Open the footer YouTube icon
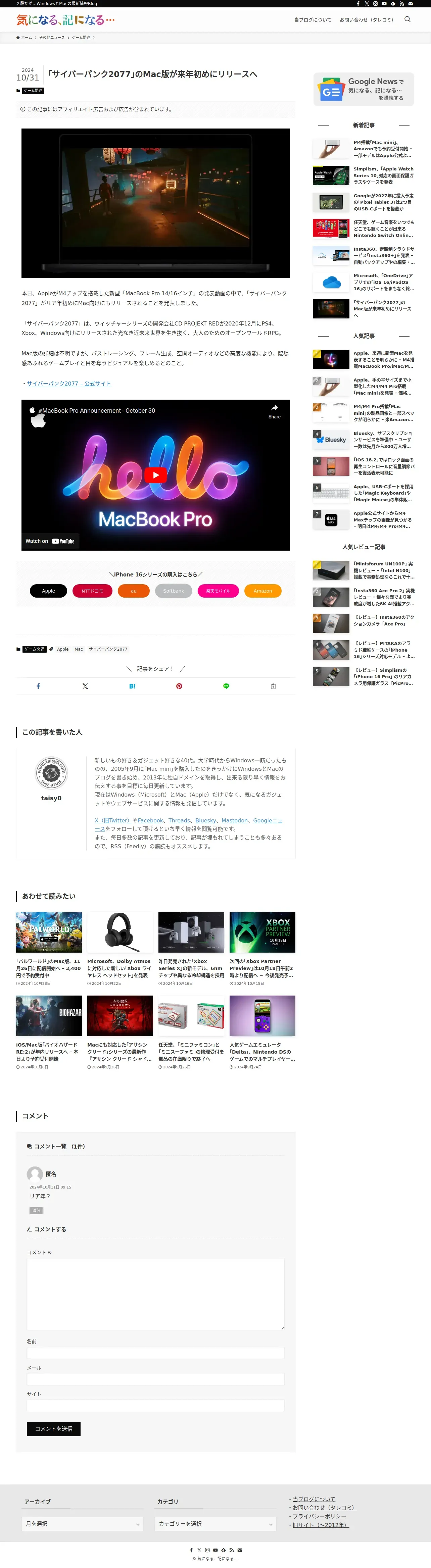431x1568 pixels. point(215,1550)
